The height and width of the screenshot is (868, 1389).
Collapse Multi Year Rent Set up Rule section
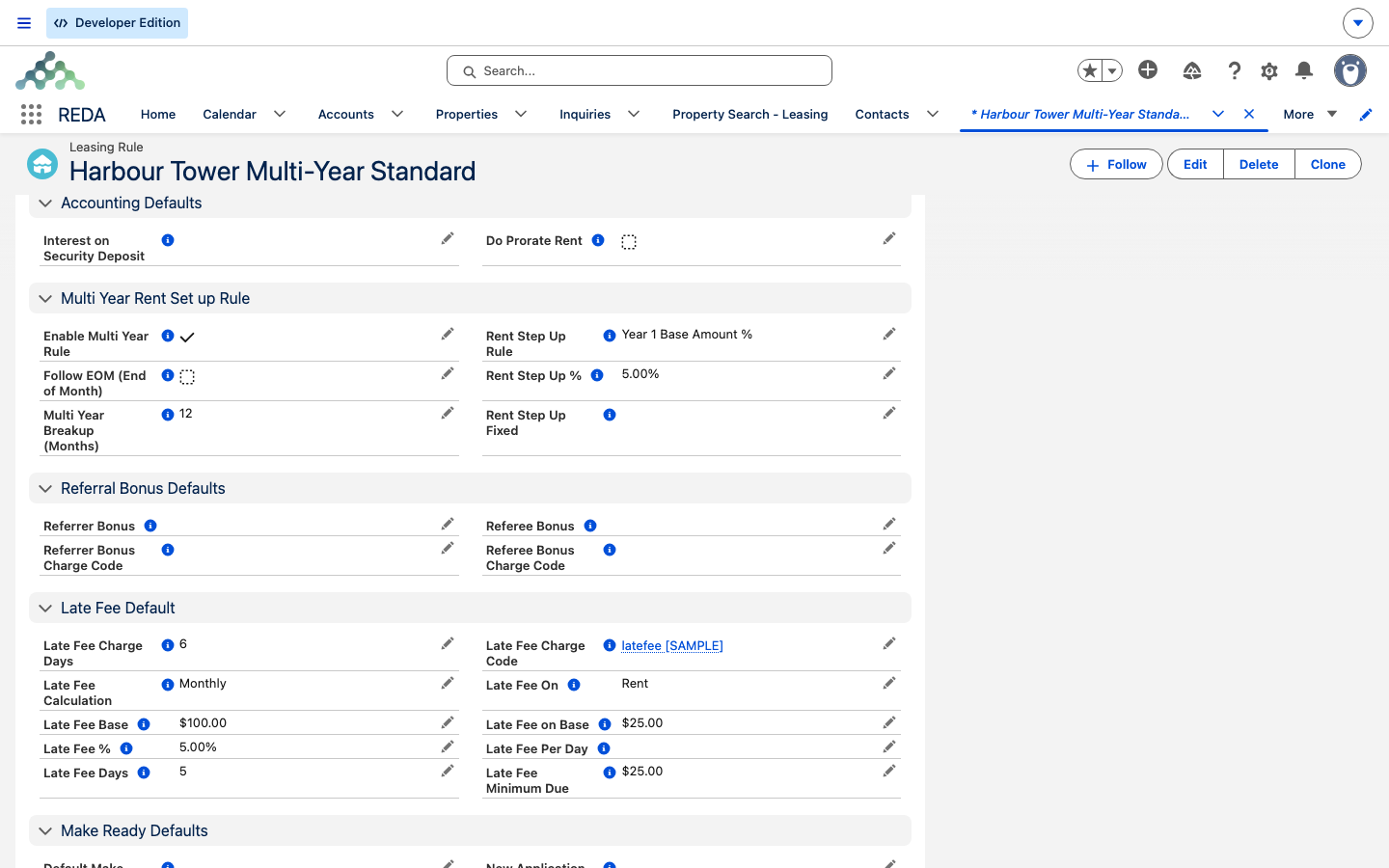[x=44, y=299]
